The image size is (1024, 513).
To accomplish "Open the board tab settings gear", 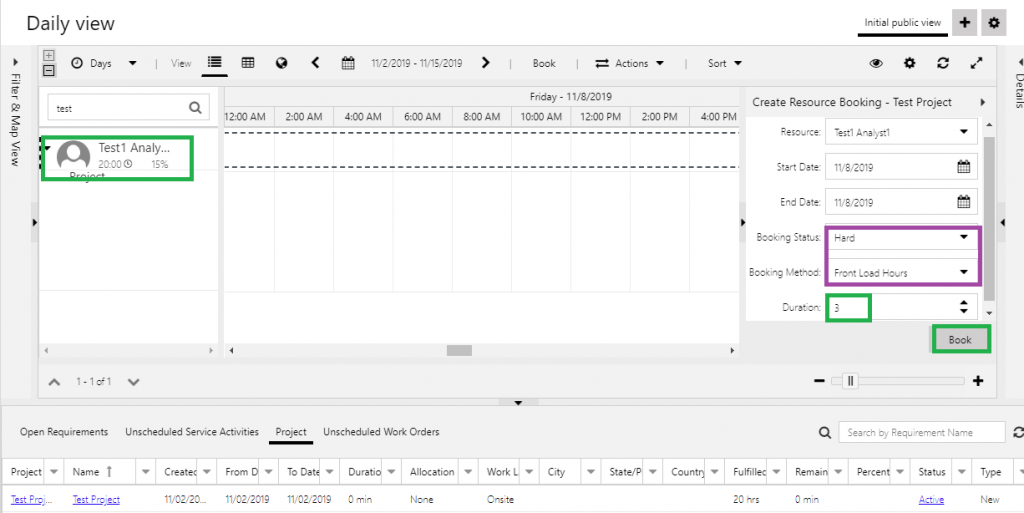I will coord(993,23).
